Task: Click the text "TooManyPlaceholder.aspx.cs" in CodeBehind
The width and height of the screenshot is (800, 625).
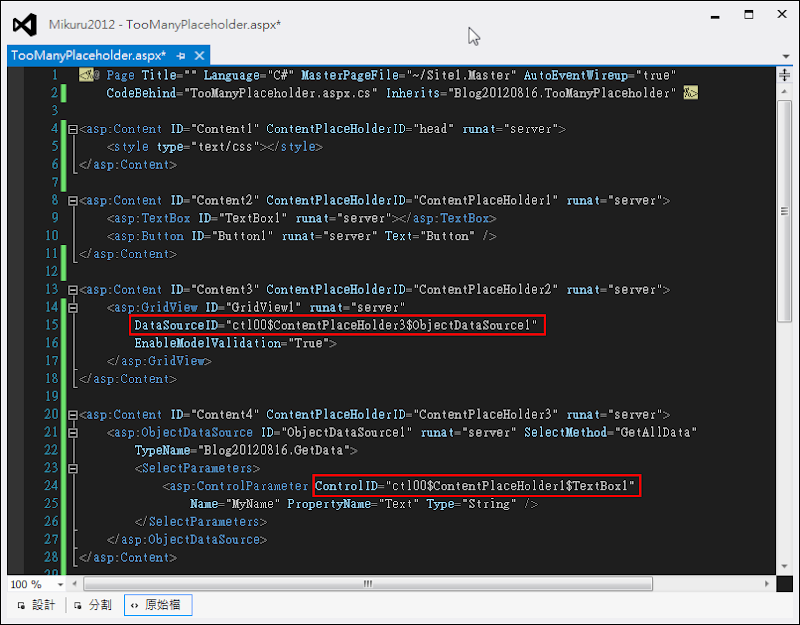Action: point(283,93)
